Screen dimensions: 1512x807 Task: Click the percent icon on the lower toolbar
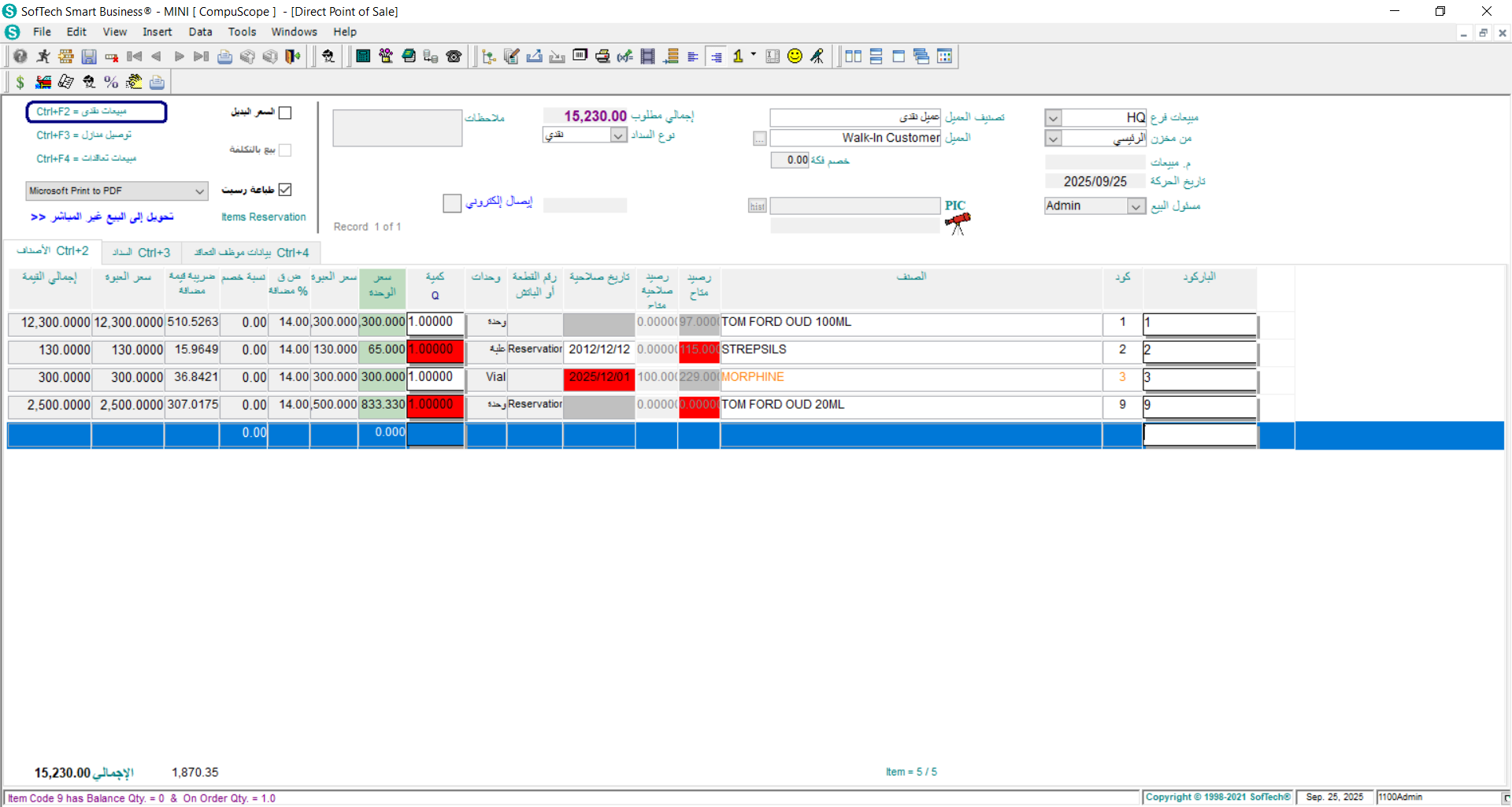coord(111,81)
